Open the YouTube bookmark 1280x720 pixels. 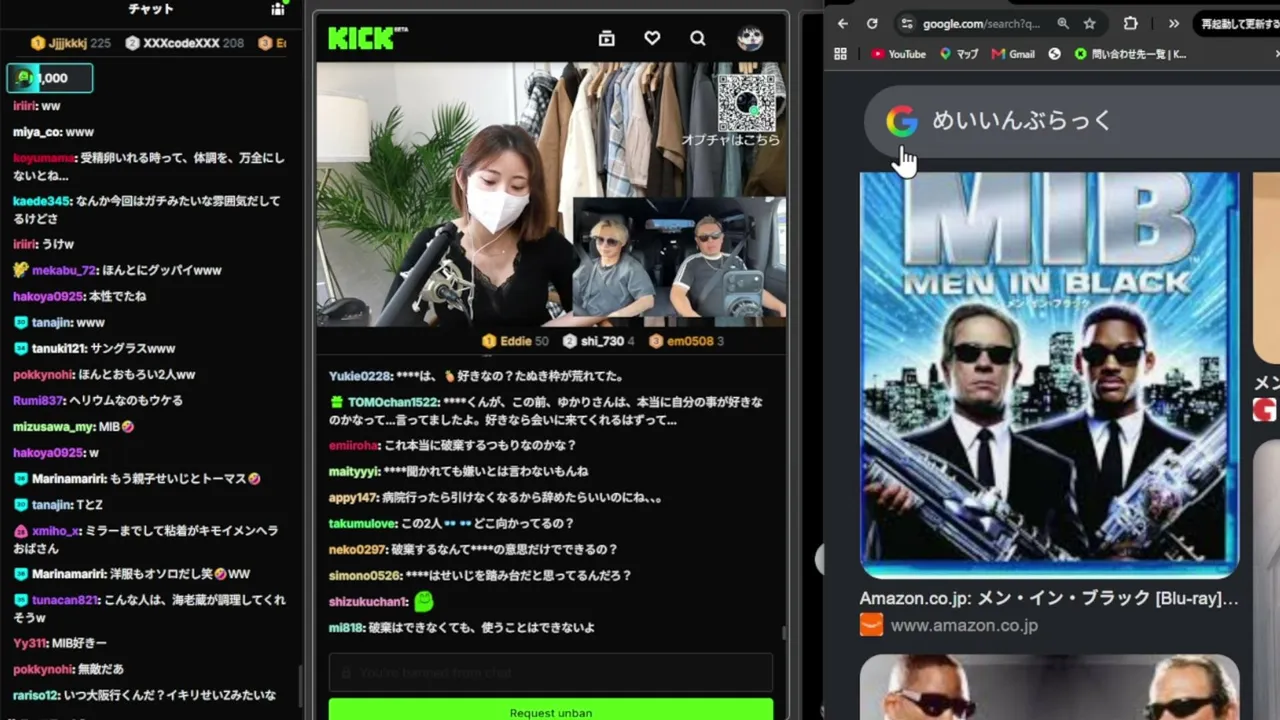pos(899,54)
